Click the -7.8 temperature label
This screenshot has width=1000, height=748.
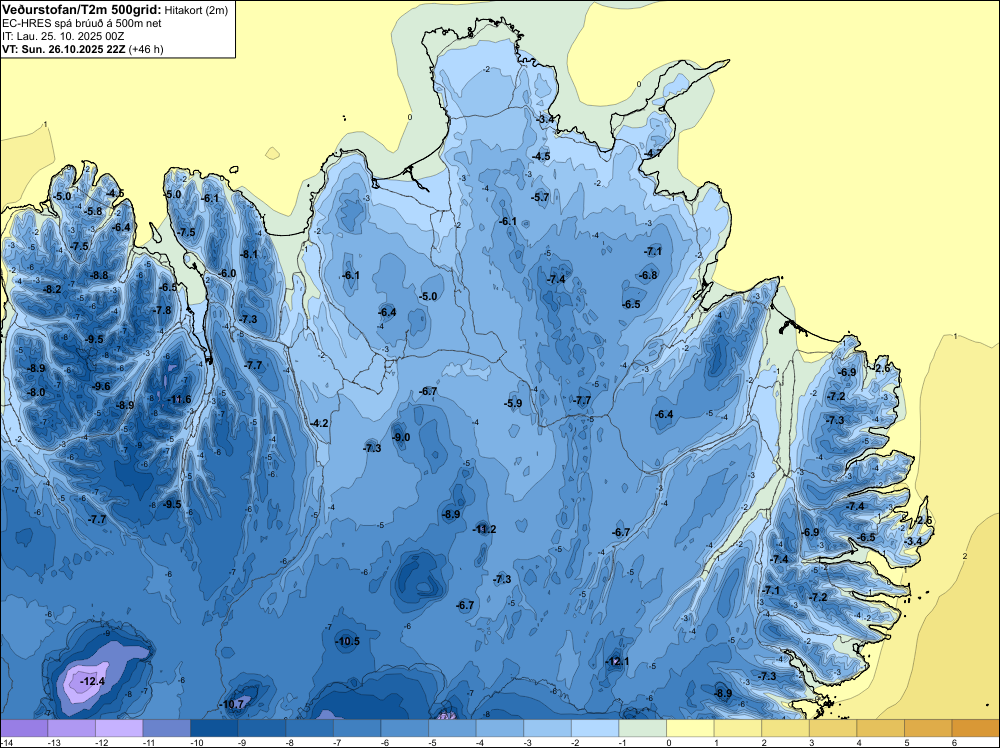coord(162,311)
